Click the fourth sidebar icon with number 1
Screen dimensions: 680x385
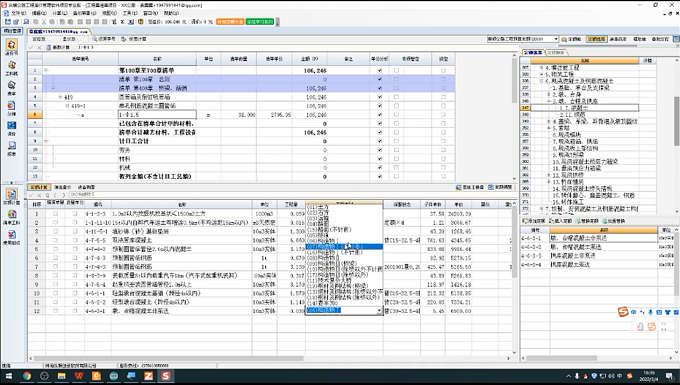point(12,105)
